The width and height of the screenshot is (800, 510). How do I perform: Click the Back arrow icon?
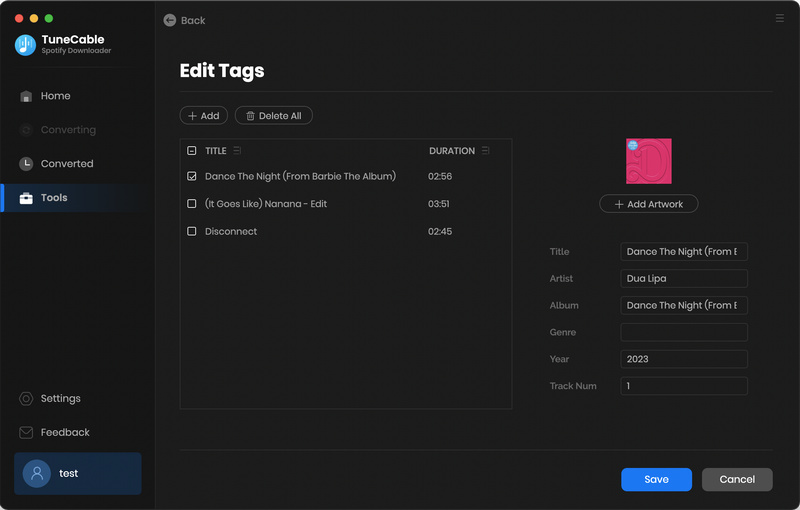(170, 20)
